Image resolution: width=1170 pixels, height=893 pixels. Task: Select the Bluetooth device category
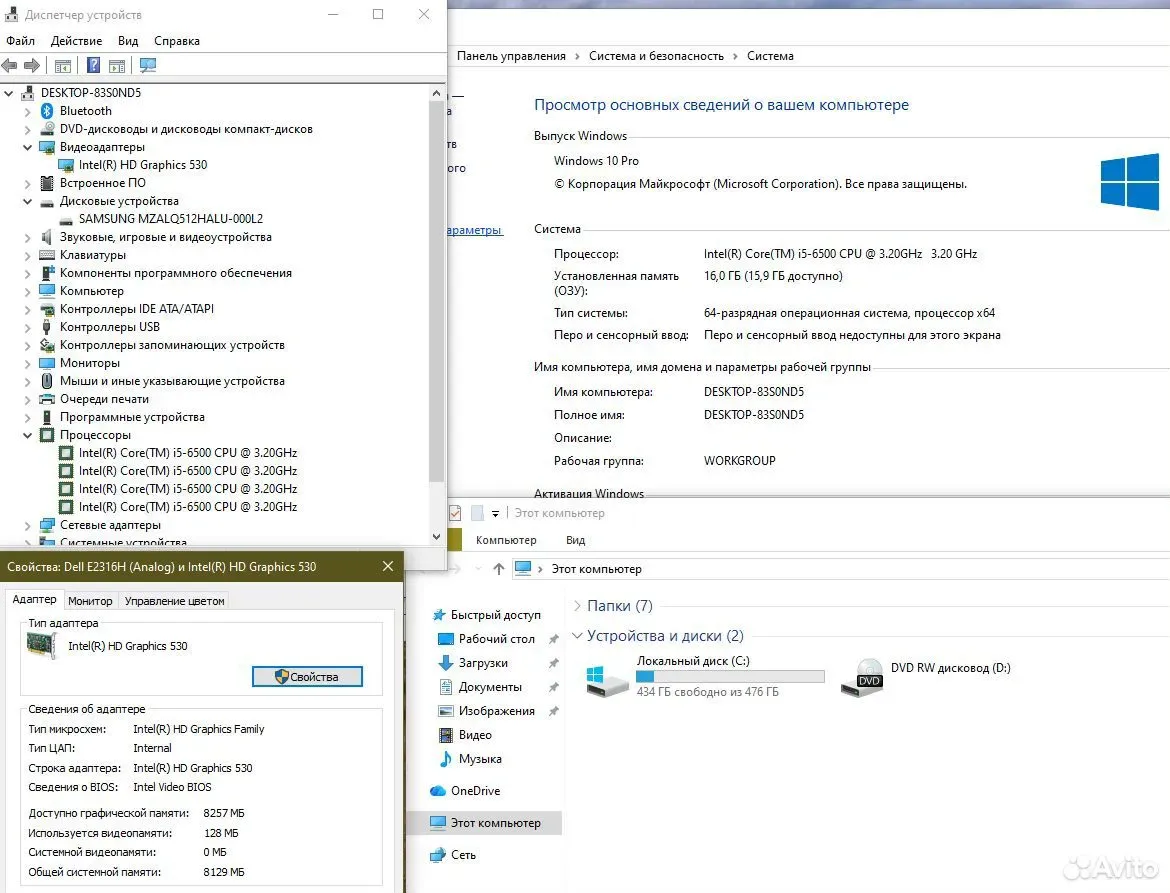point(85,110)
